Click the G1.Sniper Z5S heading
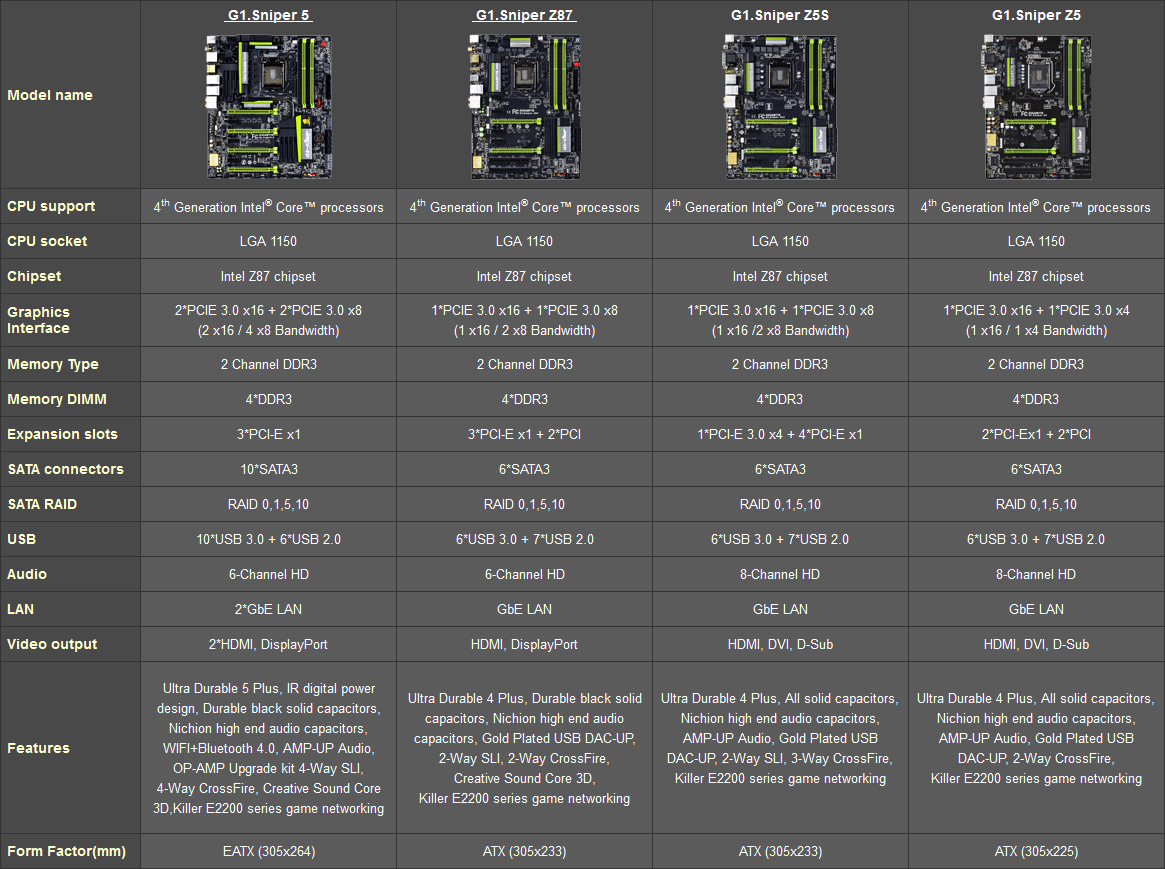This screenshot has height=869, width=1165. coord(780,15)
